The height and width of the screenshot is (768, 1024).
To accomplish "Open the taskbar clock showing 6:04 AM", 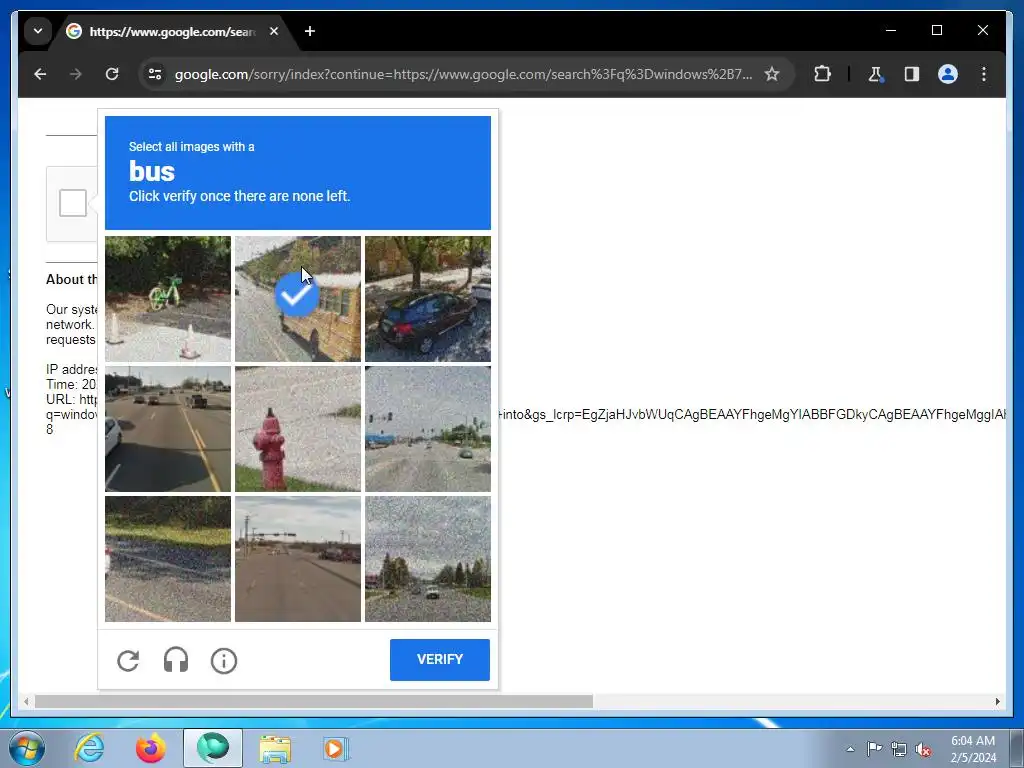I will [972, 749].
